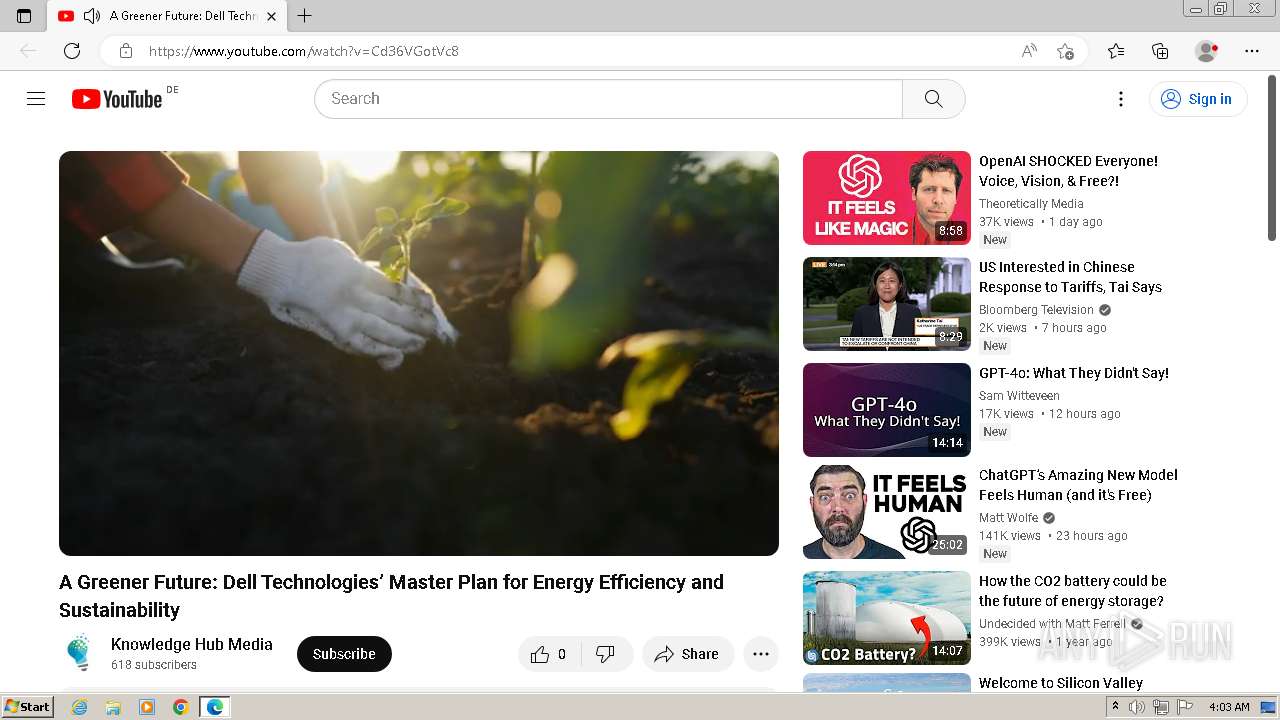This screenshot has width=1280, height=720.
Task: Click the address bar URL
Action: click(304, 51)
